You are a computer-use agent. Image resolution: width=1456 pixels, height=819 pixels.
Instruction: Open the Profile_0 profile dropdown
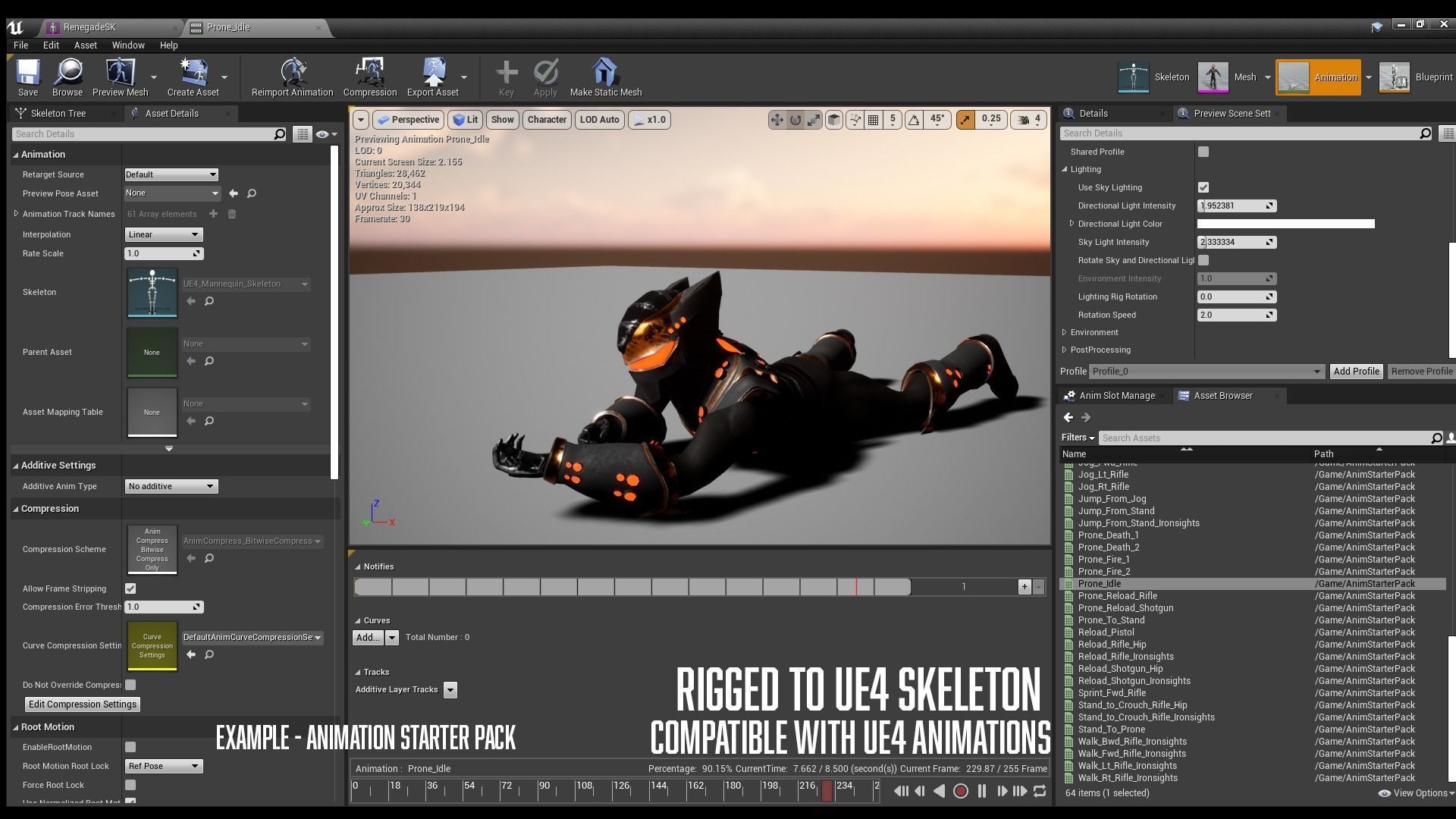click(x=1207, y=372)
